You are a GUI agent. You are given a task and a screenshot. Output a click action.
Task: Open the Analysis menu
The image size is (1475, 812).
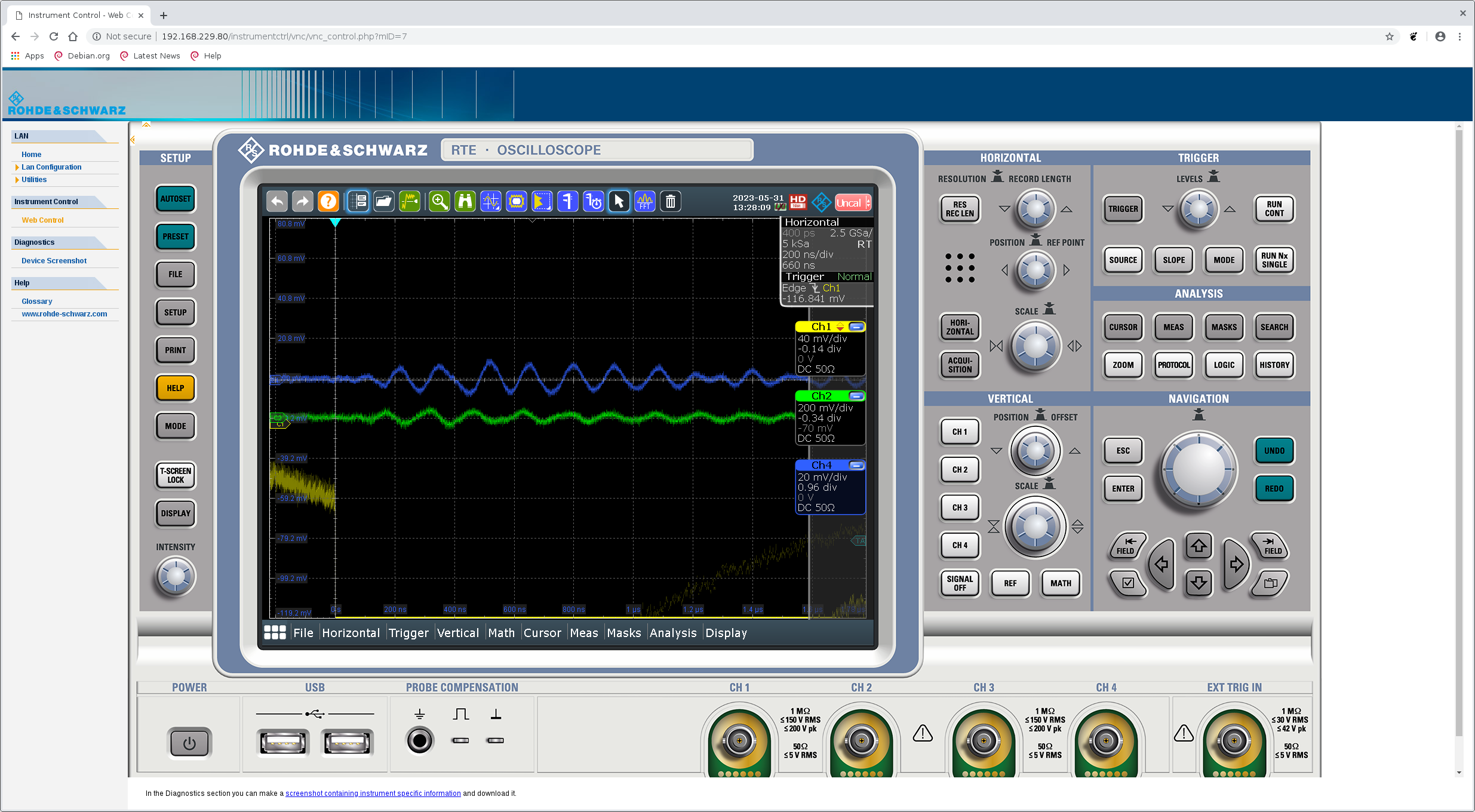[x=673, y=633]
